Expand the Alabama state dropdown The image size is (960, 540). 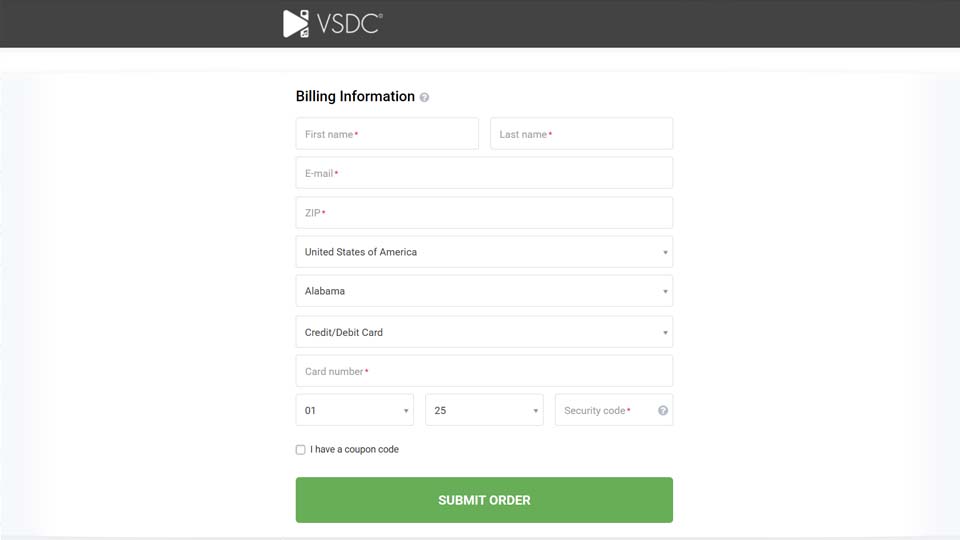pos(484,291)
